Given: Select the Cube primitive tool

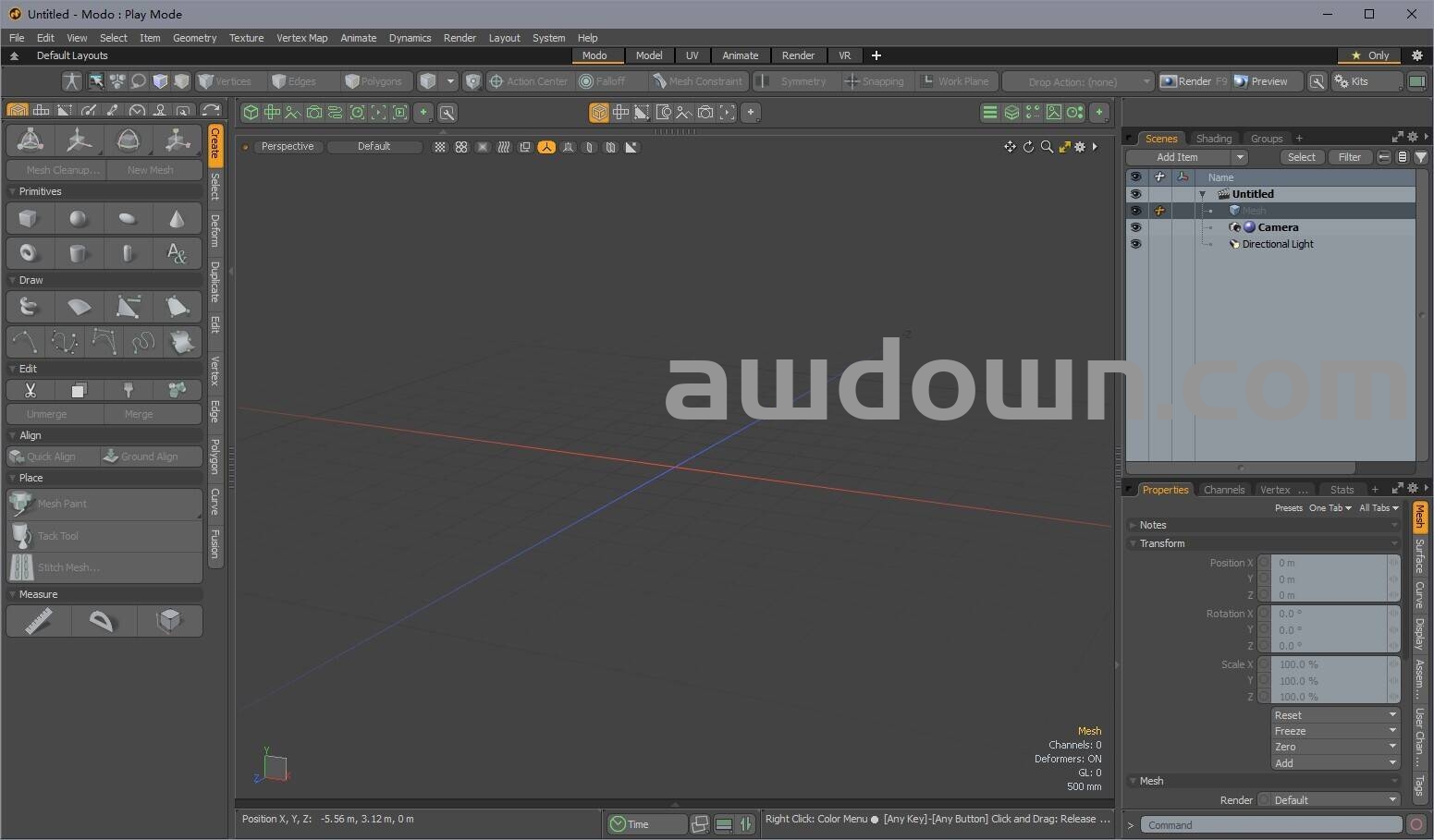Looking at the screenshot, I should (29, 219).
